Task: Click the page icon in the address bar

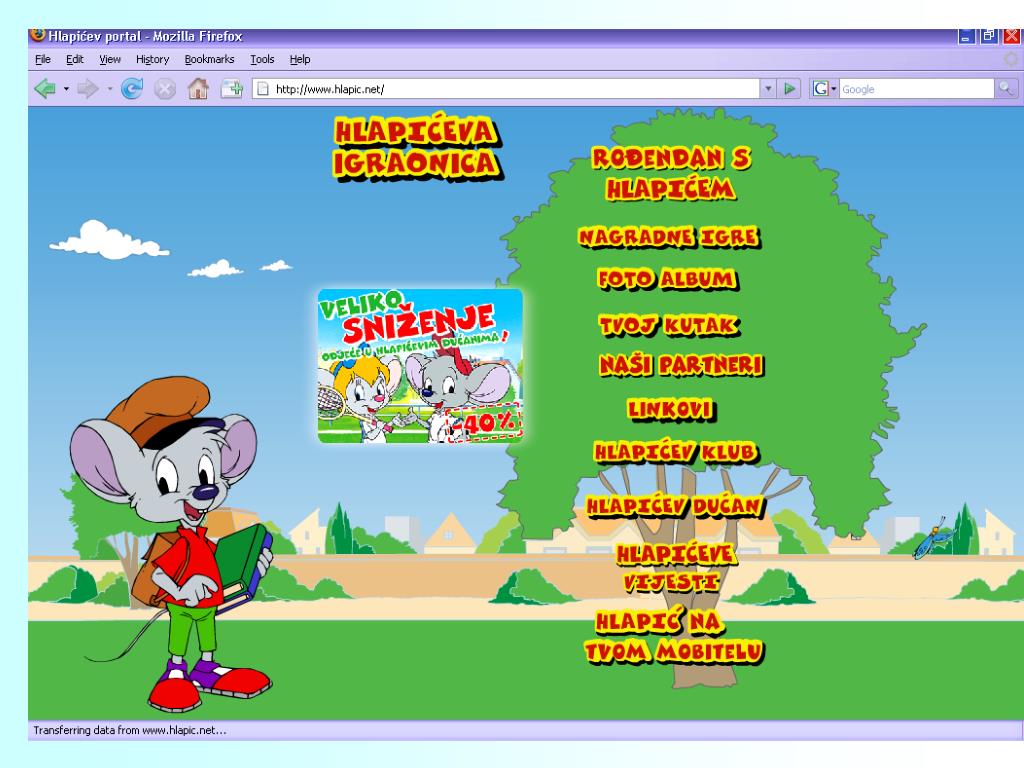Action: 263,89
